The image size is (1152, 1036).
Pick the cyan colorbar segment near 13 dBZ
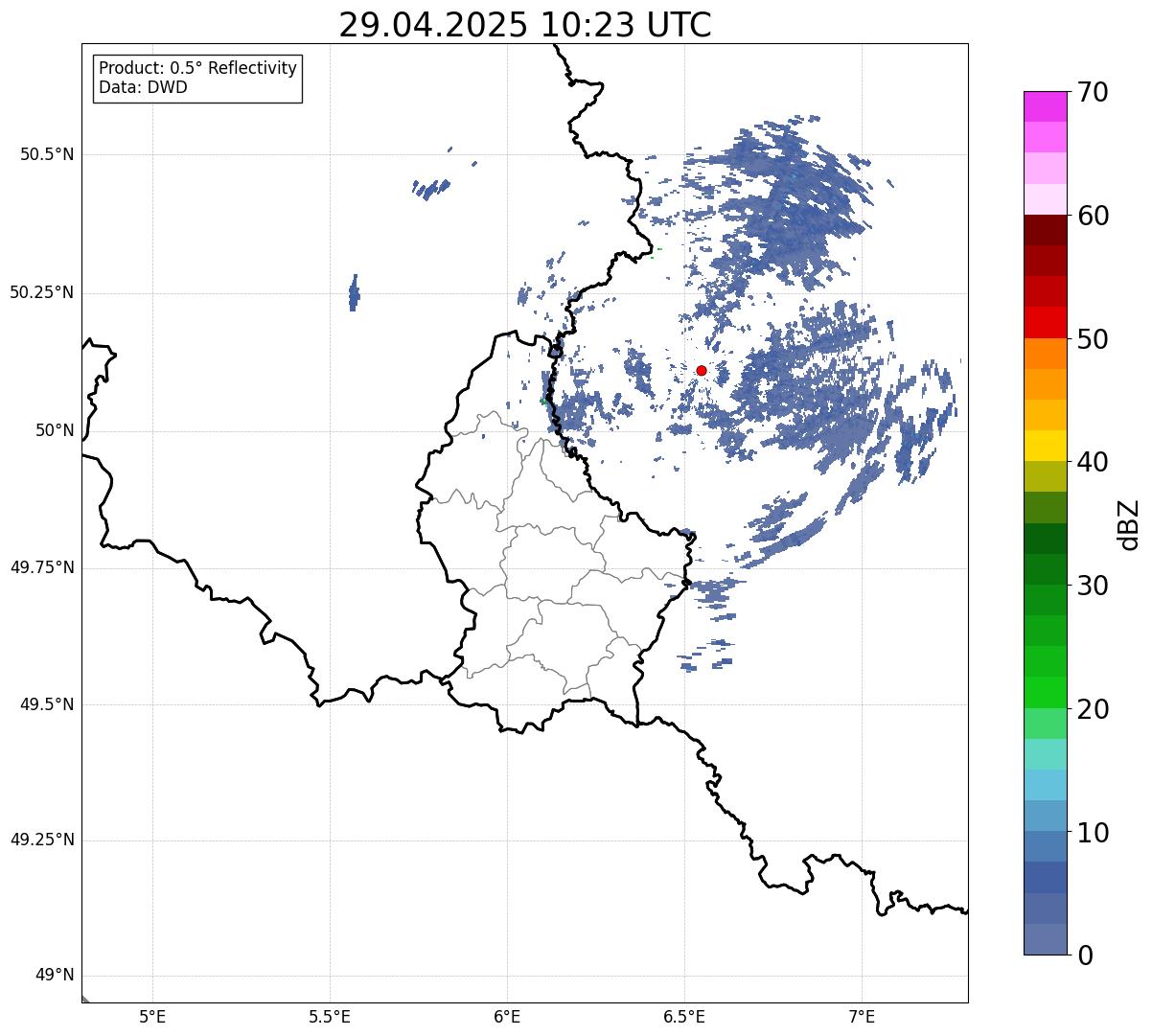(1045, 785)
